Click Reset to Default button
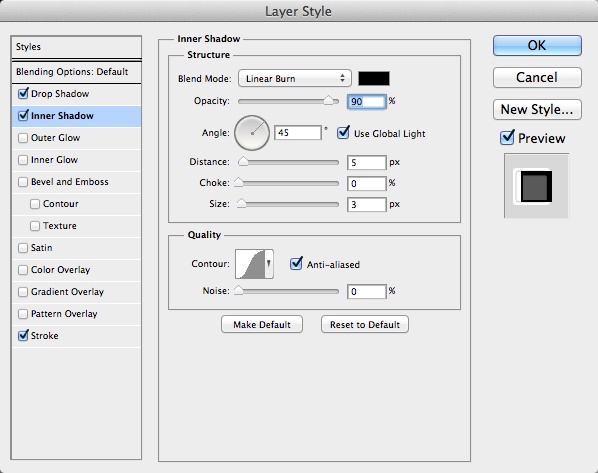Image resolution: width=598 pixels, height=473 pixels. 365,325
